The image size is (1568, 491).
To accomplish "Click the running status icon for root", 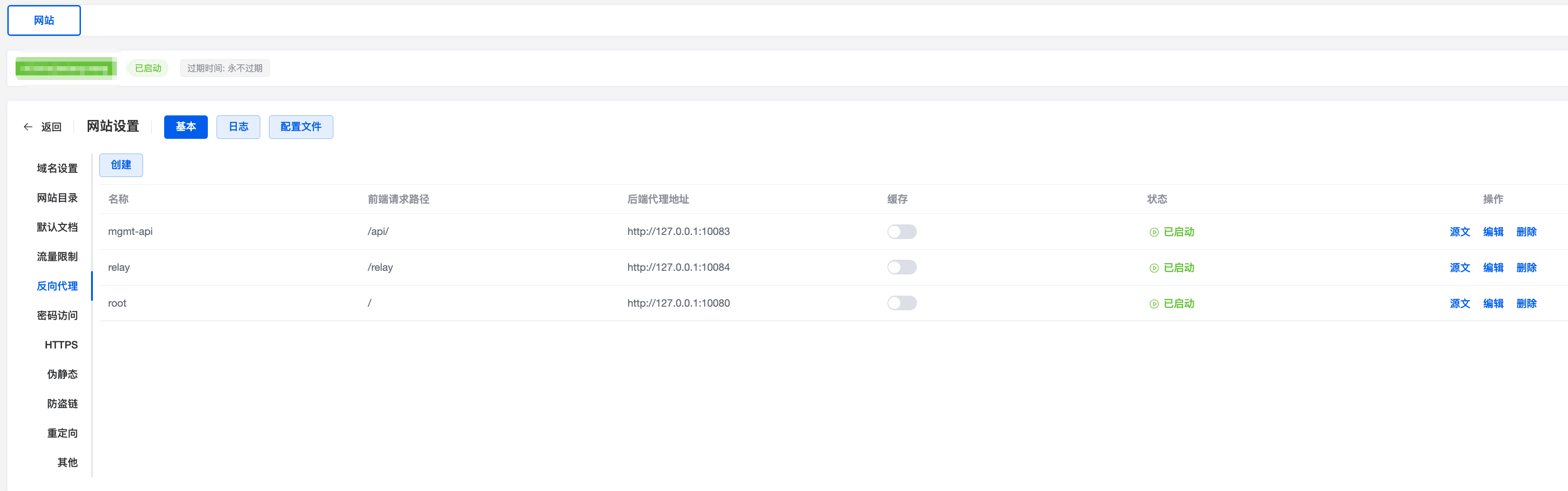I will (1154, 303).
